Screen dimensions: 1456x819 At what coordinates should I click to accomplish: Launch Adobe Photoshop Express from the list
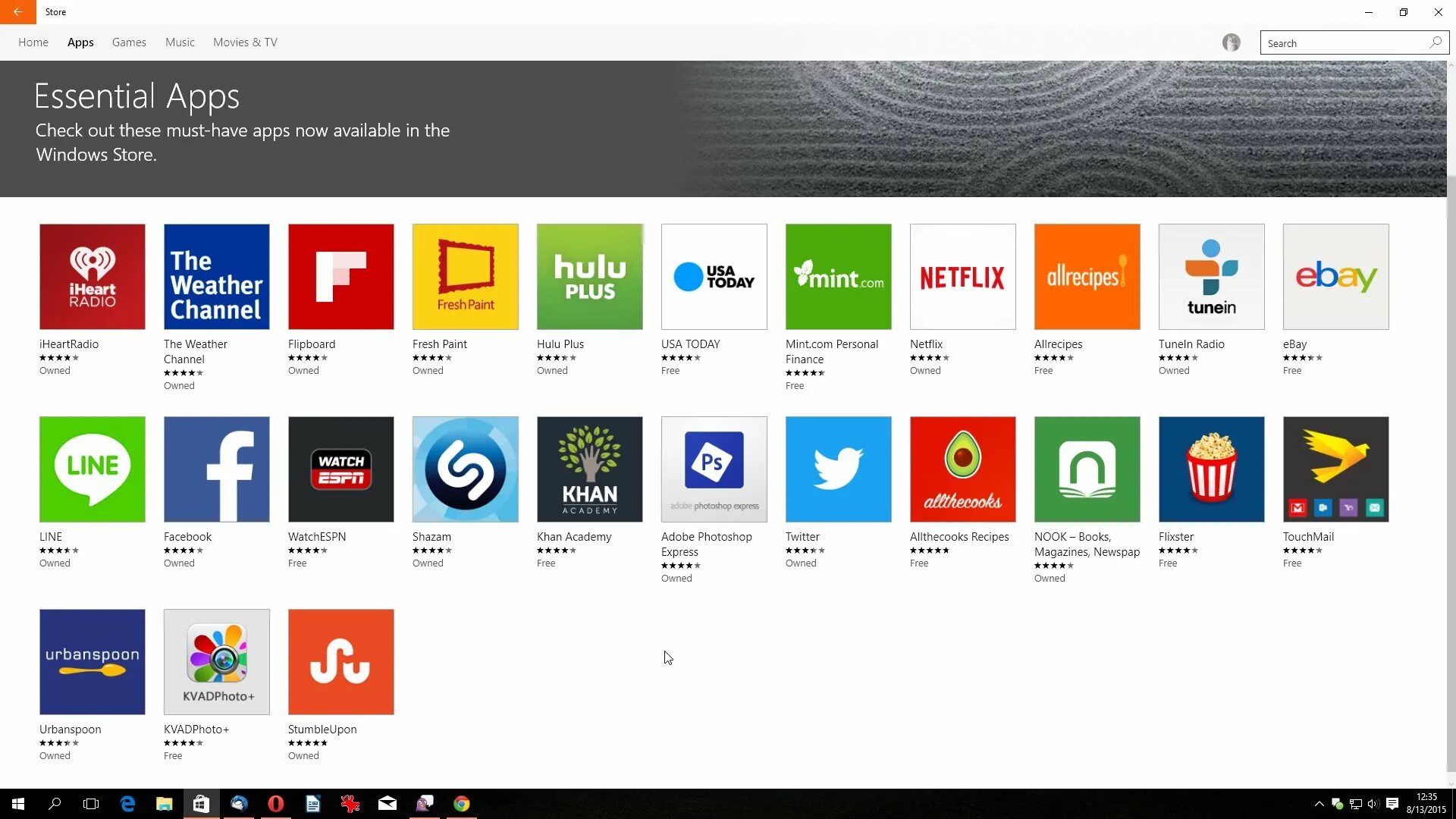pyautogui.click(x=714, y=469)
